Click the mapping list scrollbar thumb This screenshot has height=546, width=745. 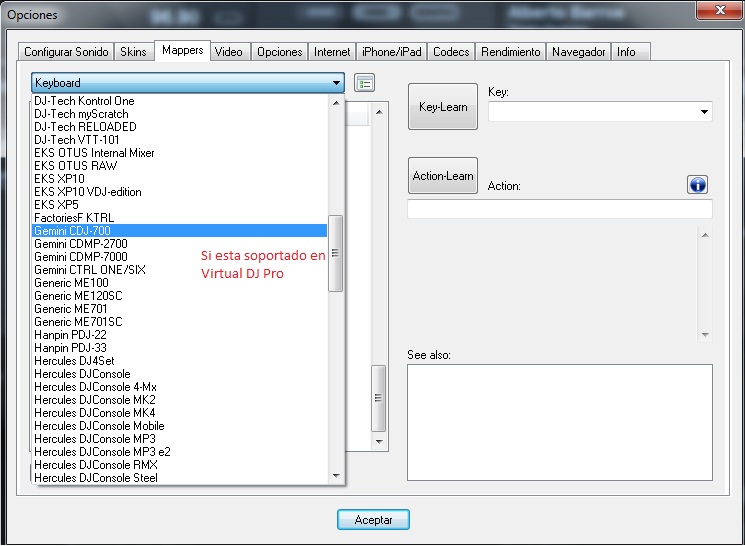[x=378, y=398]
